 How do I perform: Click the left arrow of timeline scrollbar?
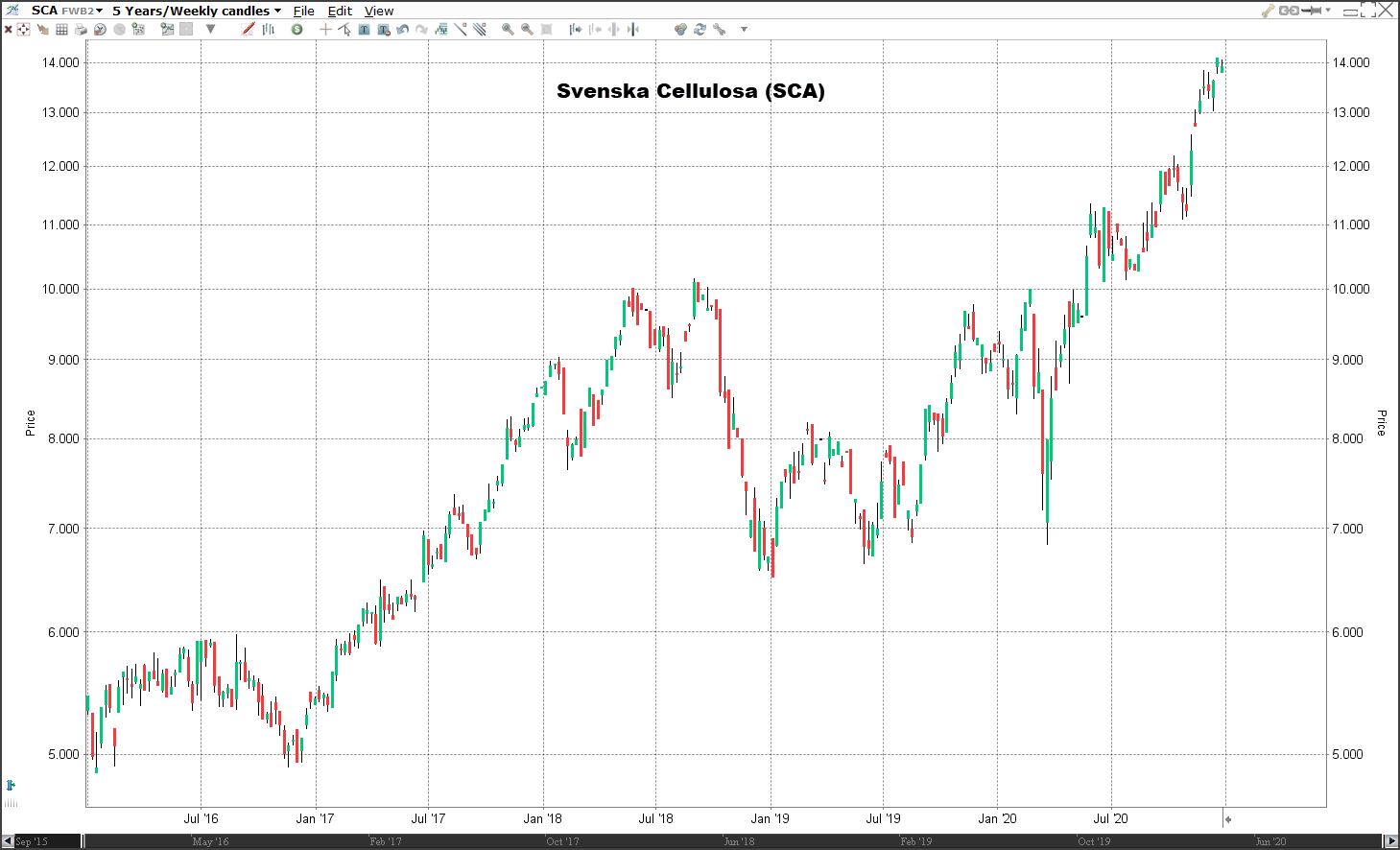7,841
